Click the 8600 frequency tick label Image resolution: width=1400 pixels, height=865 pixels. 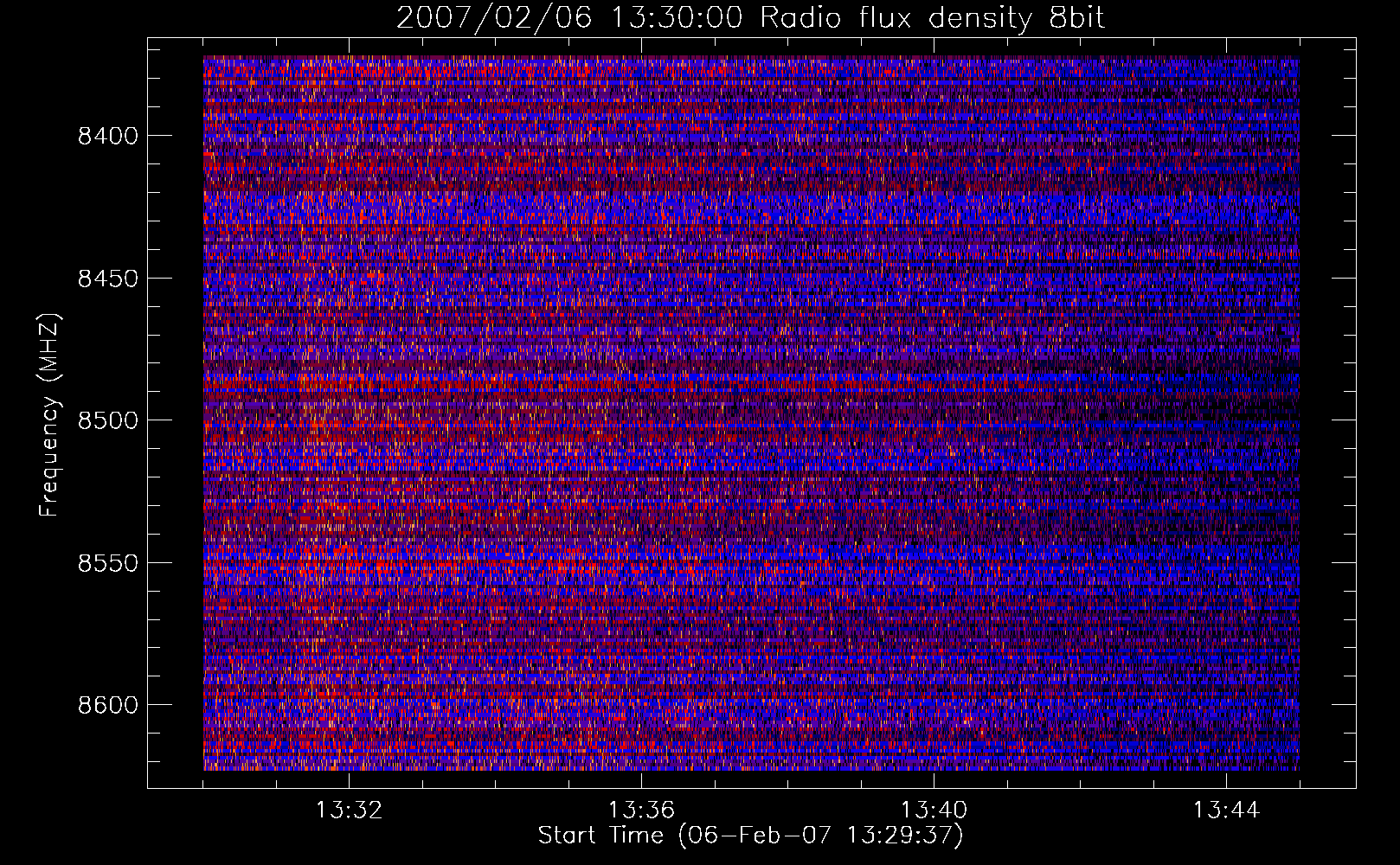pyautogui.click(x=107, y=705)
